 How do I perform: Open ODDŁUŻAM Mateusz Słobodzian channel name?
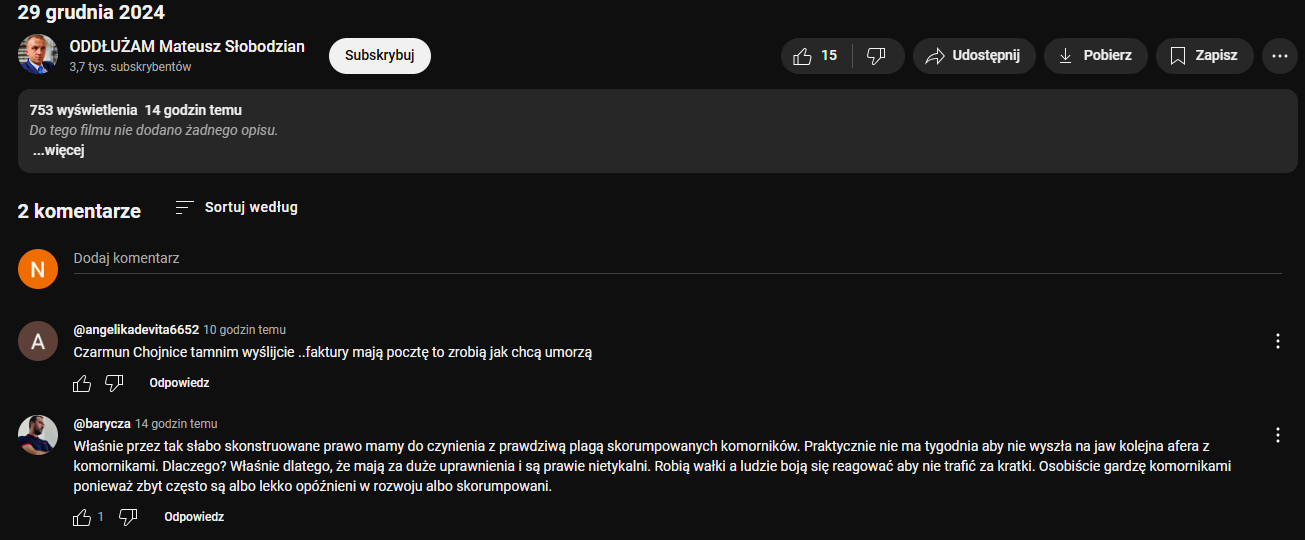[x=187, y=46]
